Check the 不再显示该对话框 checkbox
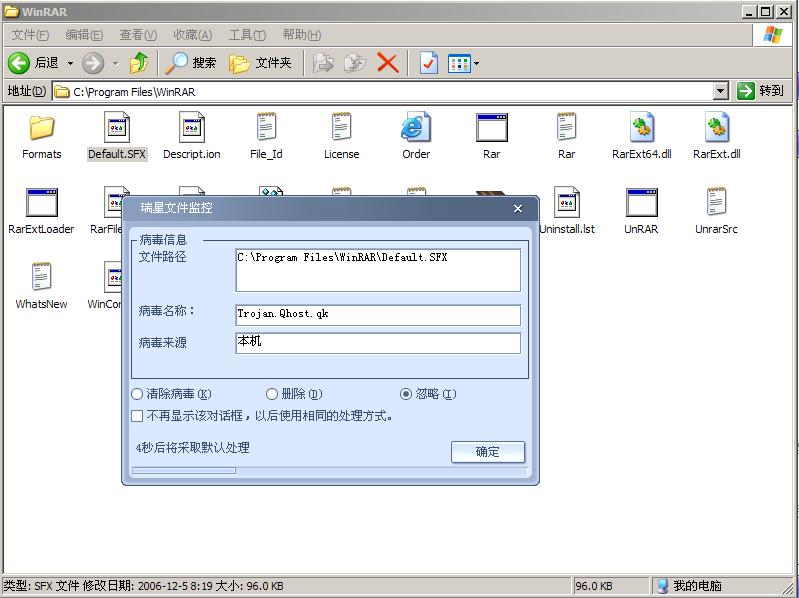Viewport: 799px width, 598px height. (137, 416)
